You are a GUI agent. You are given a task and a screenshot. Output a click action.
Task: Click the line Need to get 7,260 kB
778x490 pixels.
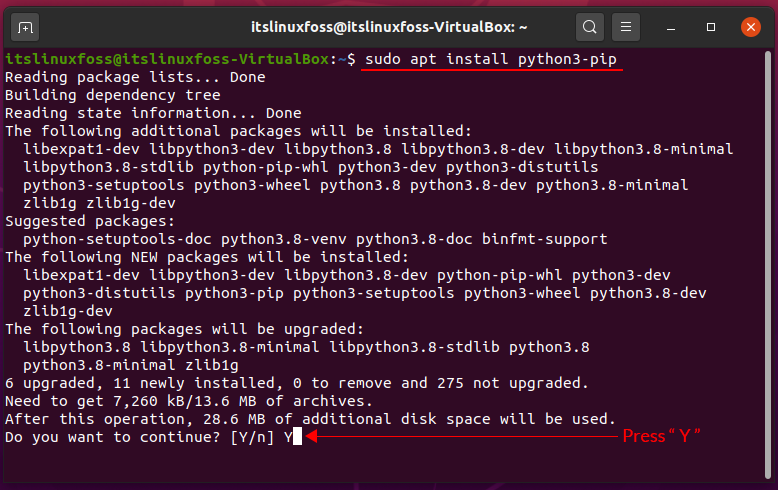189,401
